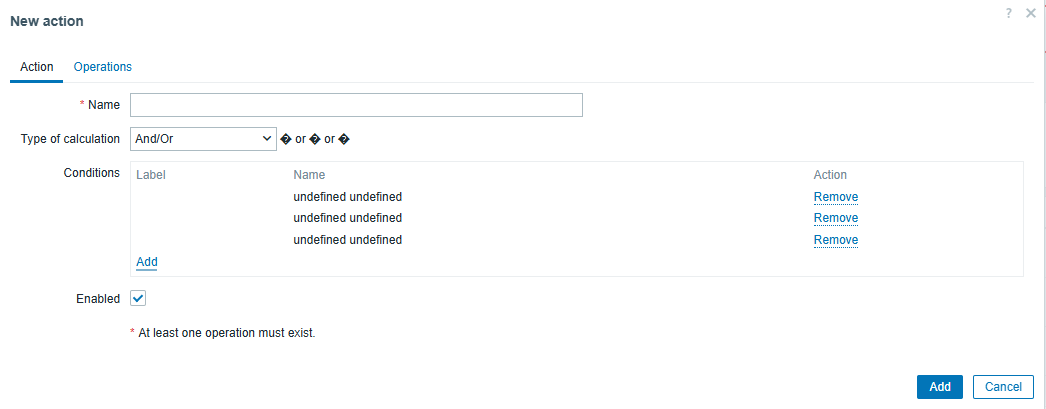Click the Name column header in conditions

point(309,175)
